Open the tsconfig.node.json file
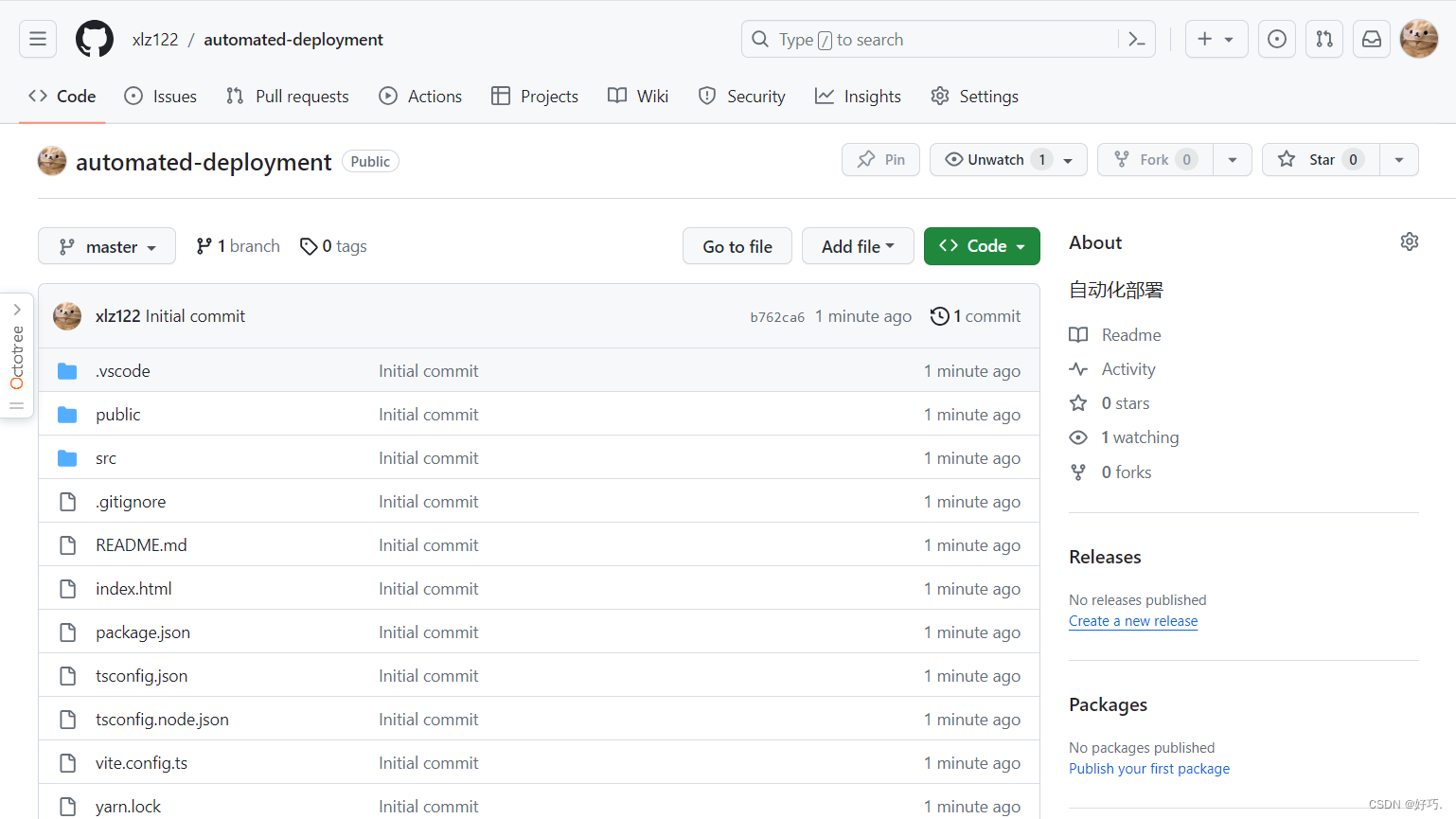 (x=162, y=720)
